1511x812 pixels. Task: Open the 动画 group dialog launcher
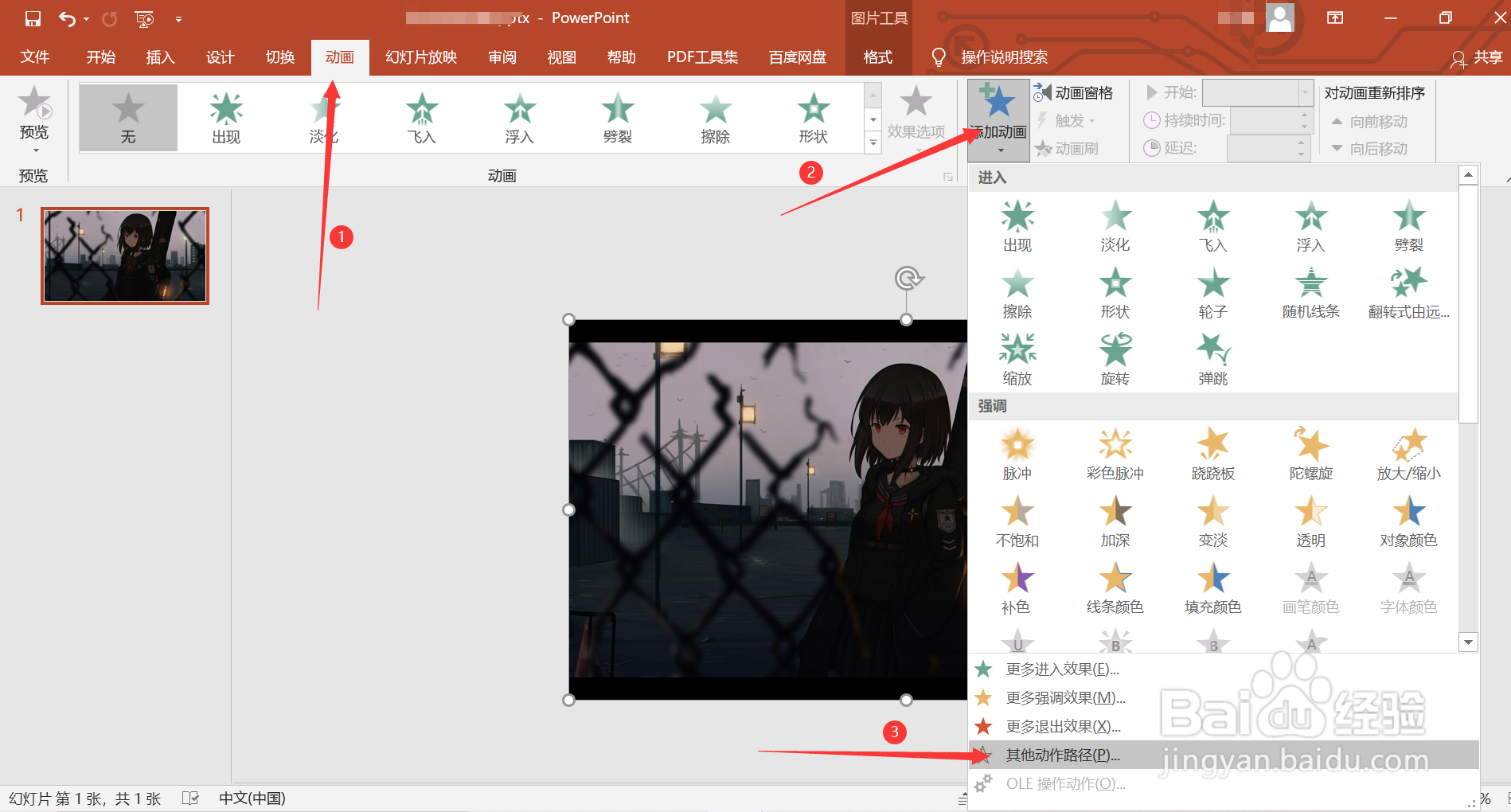[x=948, y=177]
